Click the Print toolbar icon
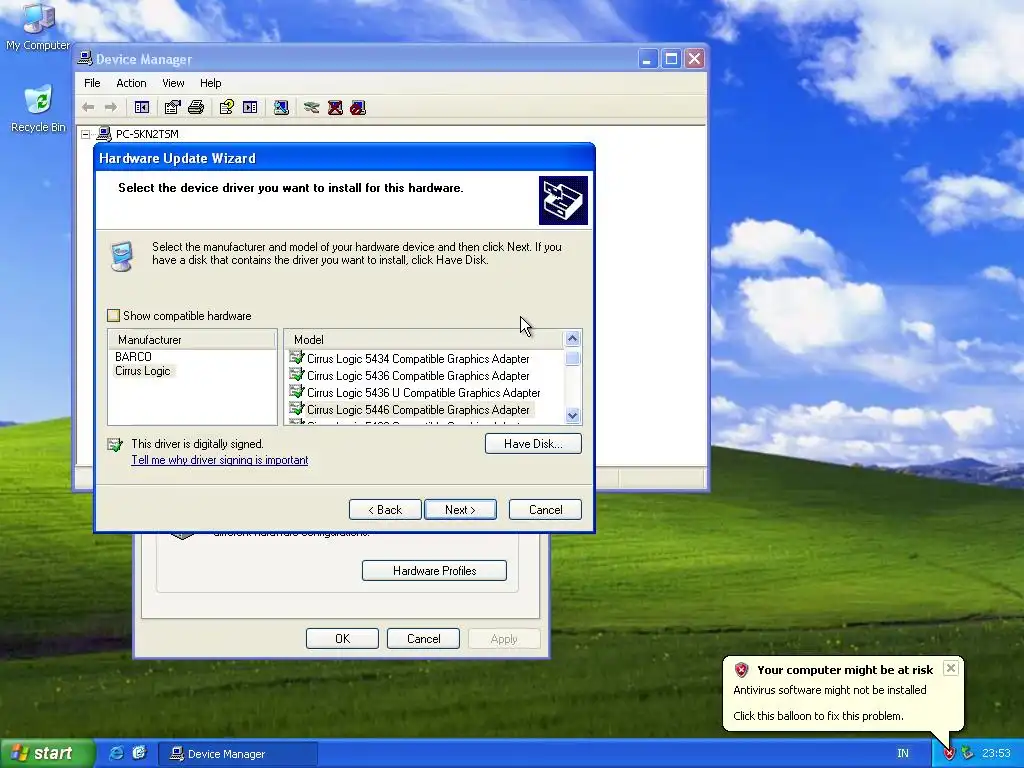 point(196,107)
